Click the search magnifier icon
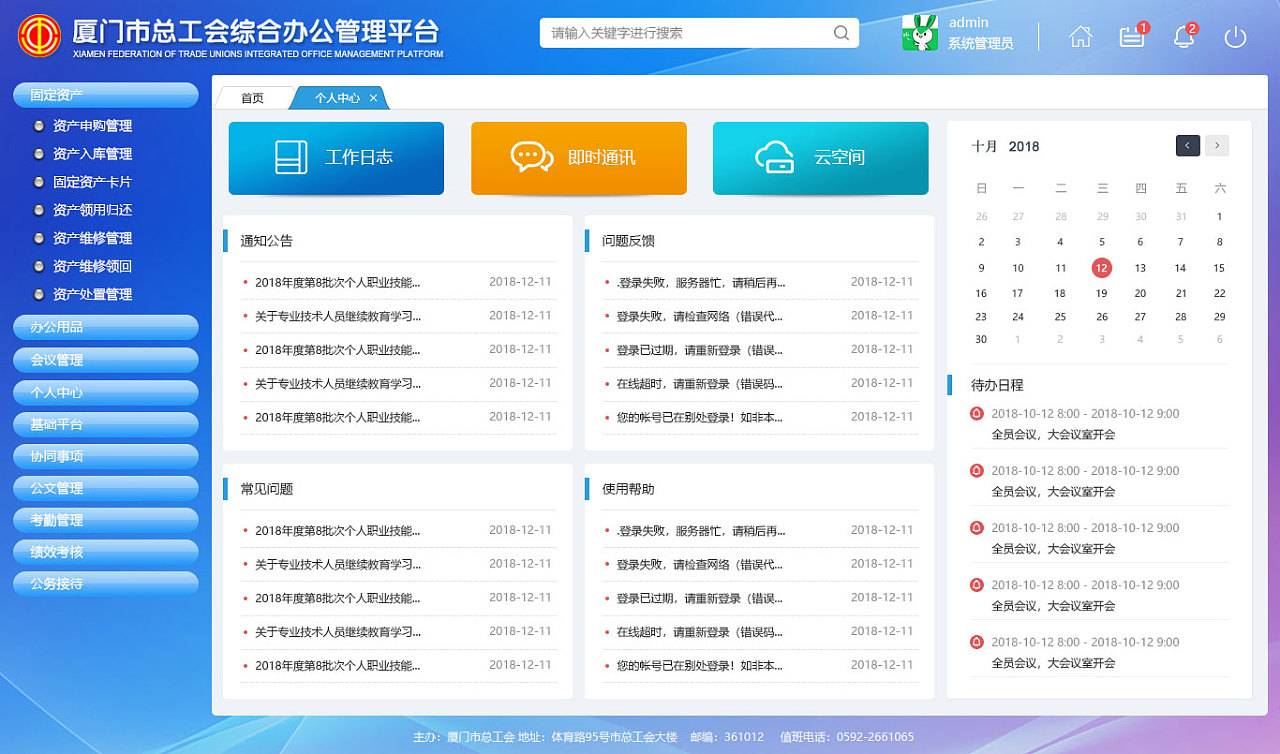This screenshot has width=1280, height=754. (x=841, y=33)
